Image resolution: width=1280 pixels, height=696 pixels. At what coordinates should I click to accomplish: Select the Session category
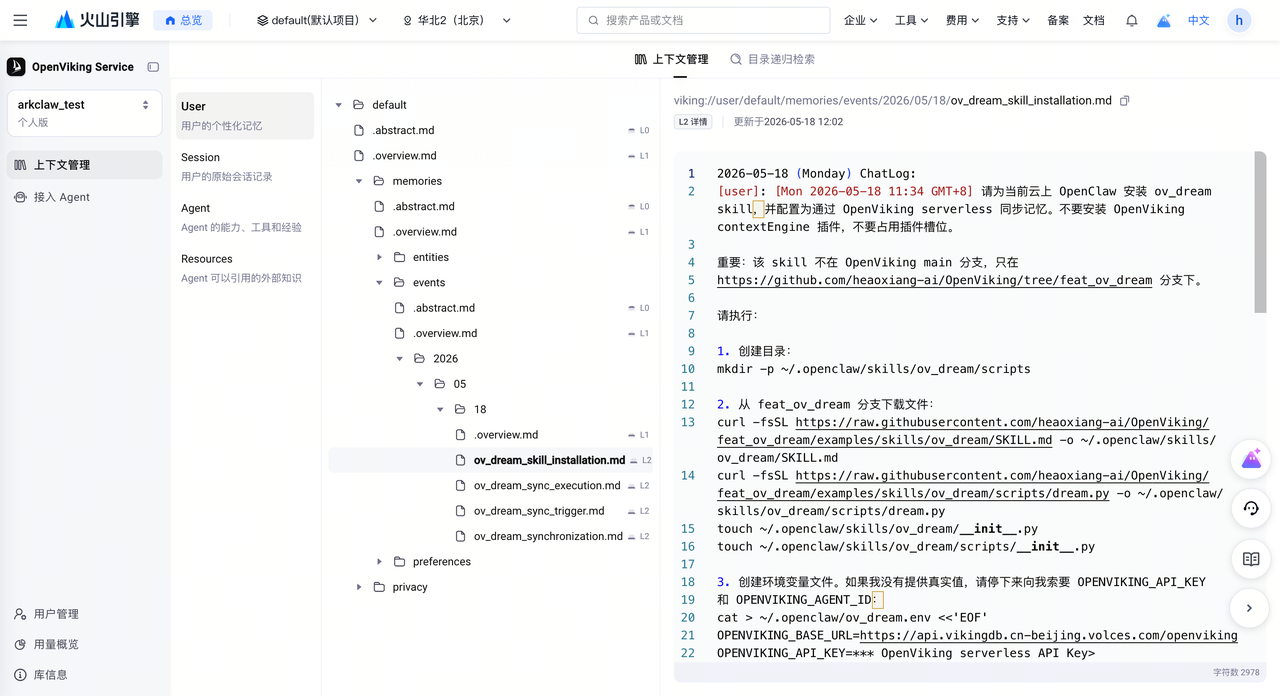coord(245,166)
